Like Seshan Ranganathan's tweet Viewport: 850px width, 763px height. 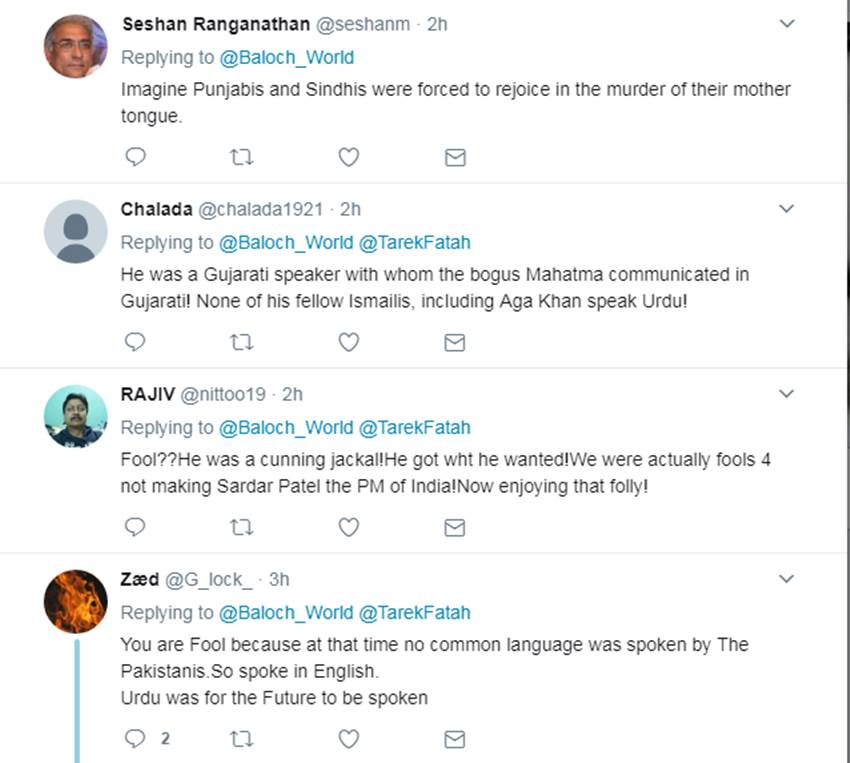348,157
